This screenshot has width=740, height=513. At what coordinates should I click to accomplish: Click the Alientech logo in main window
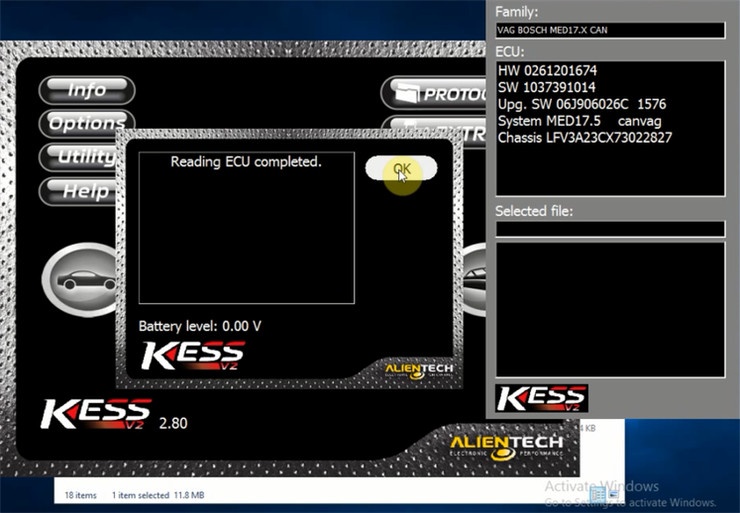pyautogui.click(x=505, y=444)
